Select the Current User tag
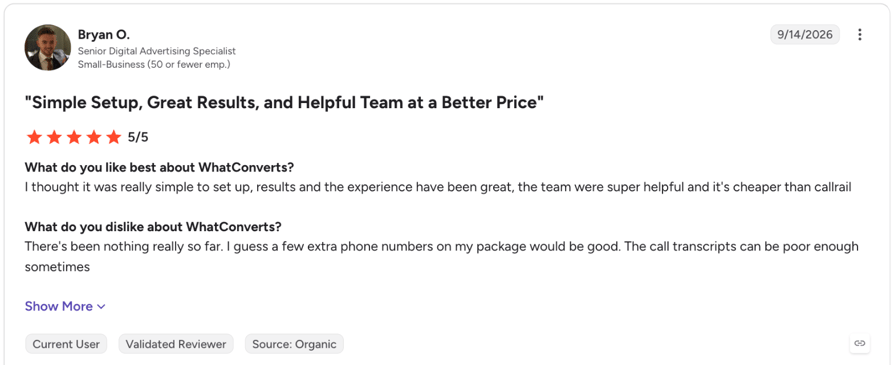 (66, 344)
